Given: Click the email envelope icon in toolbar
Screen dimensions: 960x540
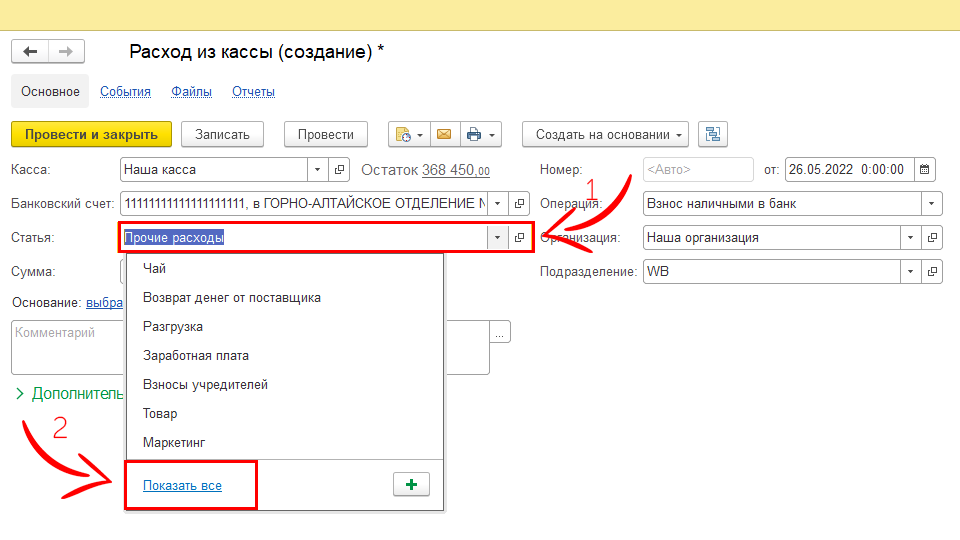Looking at the screenshot, I should click(443, 135).
